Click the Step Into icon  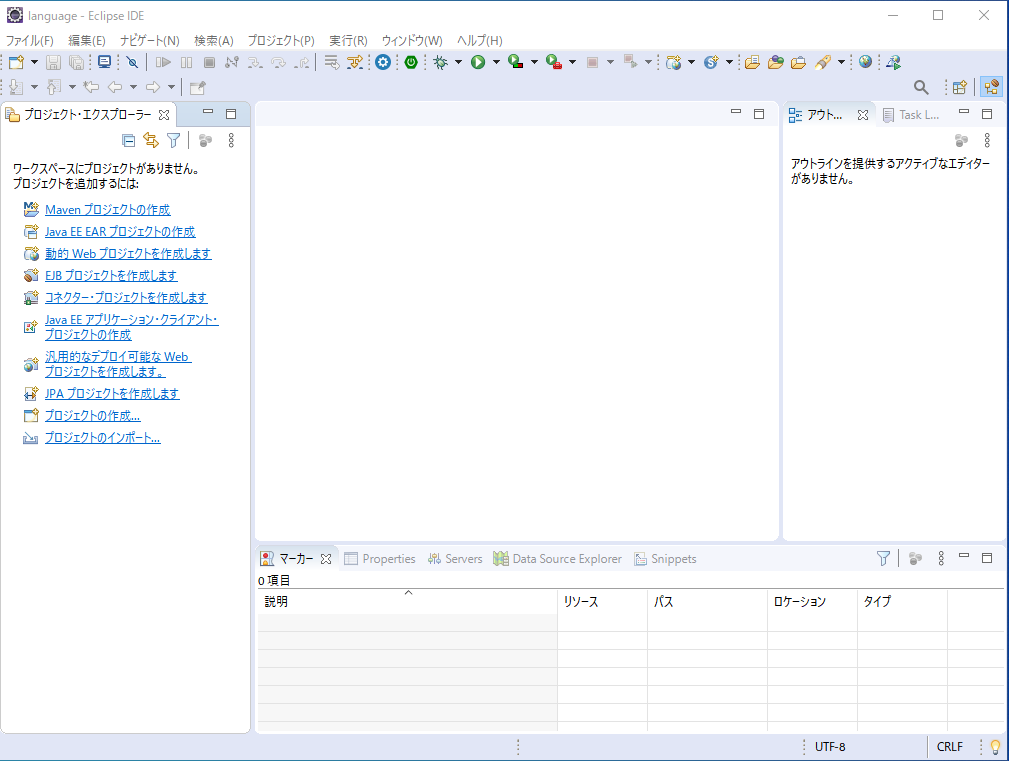(x=255, y=62)
